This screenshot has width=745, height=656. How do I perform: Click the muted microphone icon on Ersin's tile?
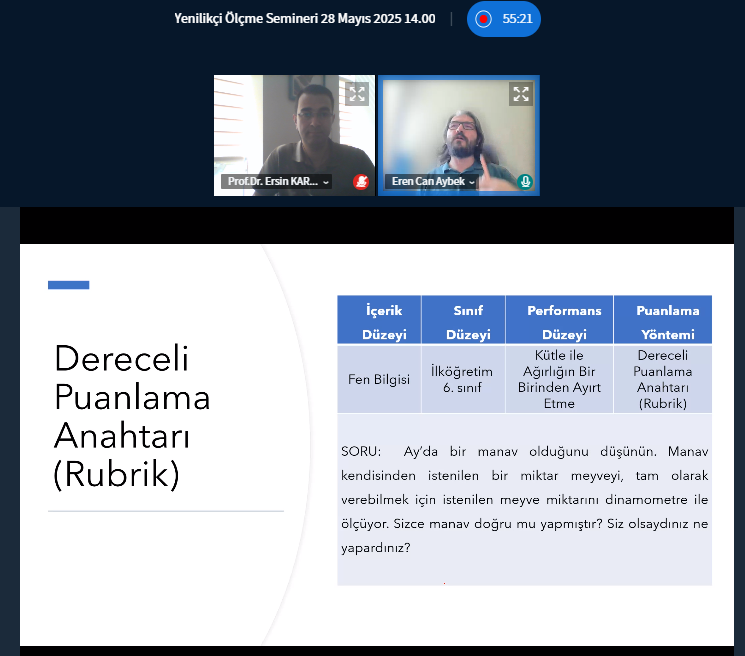(360, 182)
